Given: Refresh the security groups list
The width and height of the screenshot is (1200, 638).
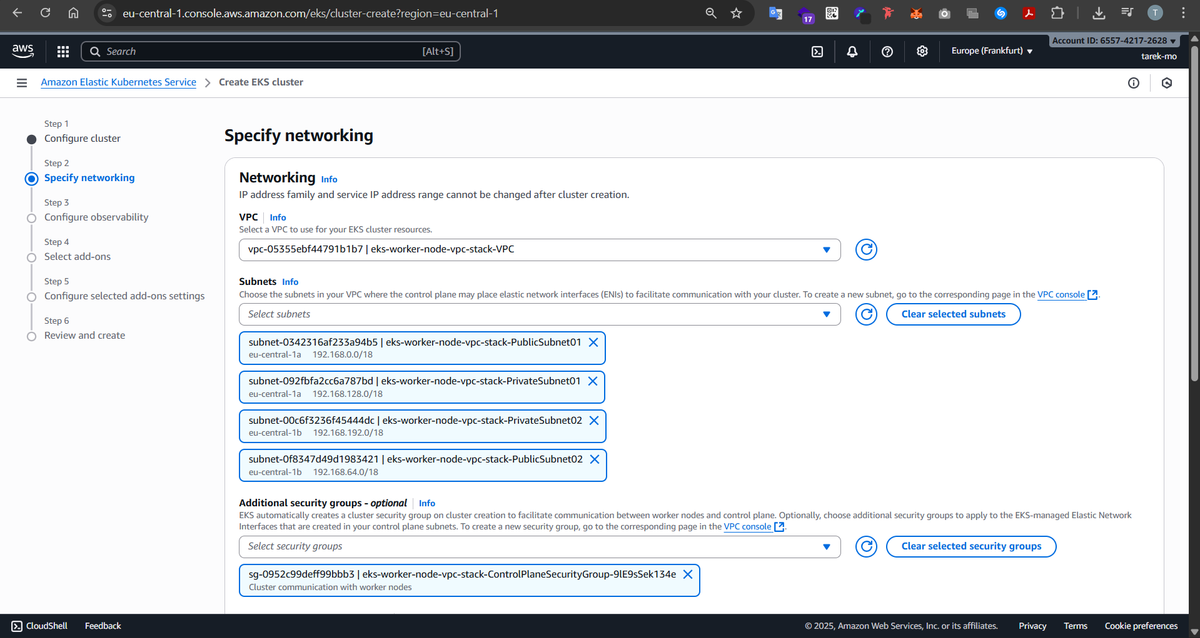Looking at the screenshot, I should 867,546.
